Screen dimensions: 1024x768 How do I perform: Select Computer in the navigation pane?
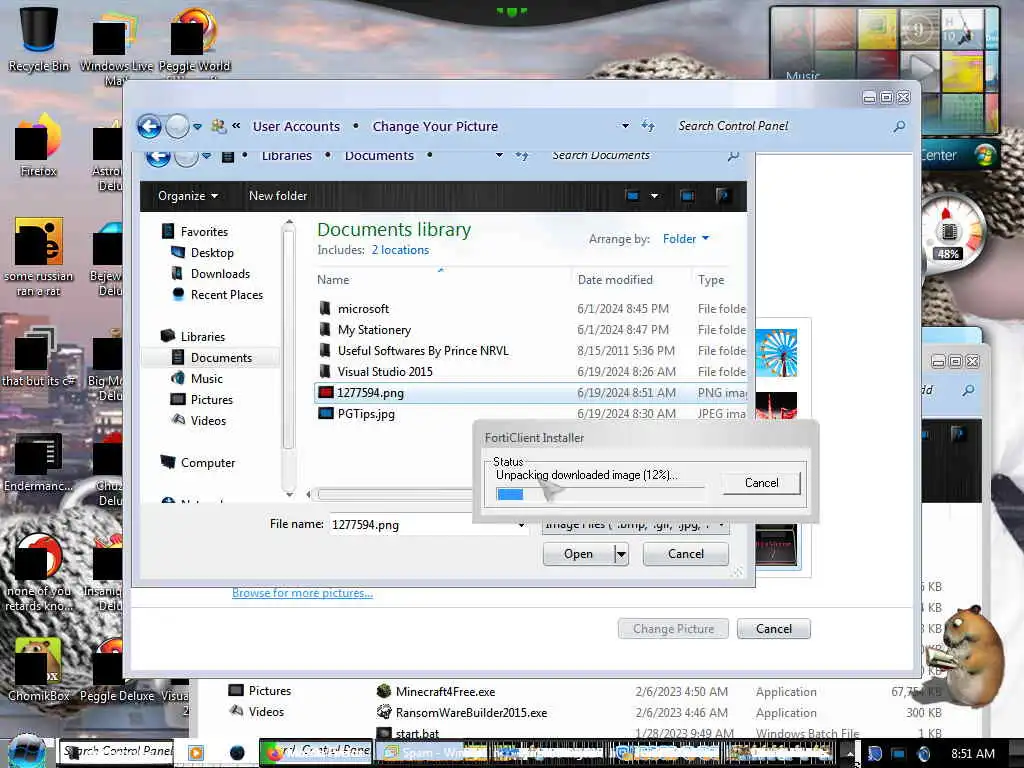click(208, 462)
